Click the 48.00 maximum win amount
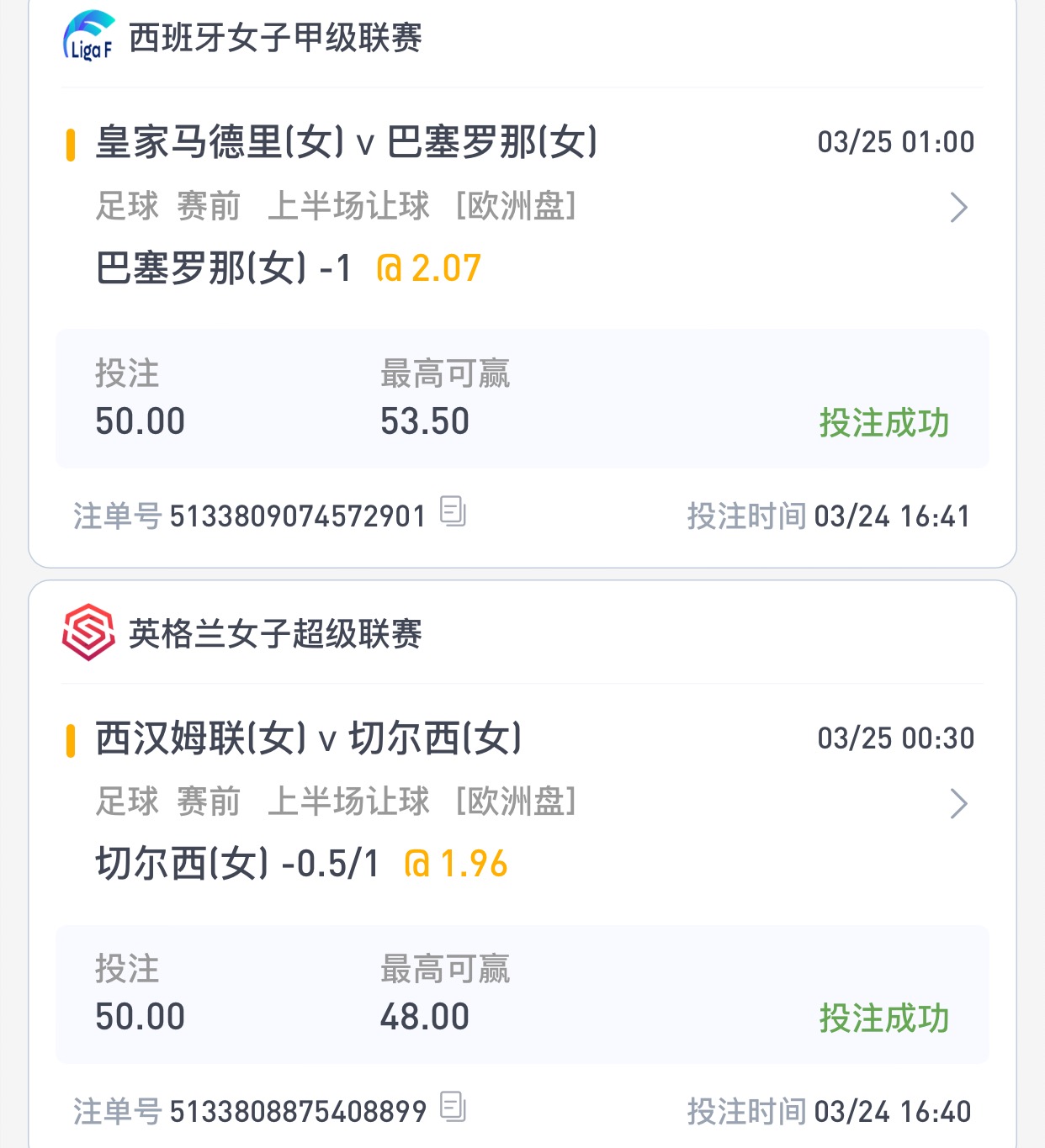Screen dimensions: 1045x1148 pos(425,1017)
